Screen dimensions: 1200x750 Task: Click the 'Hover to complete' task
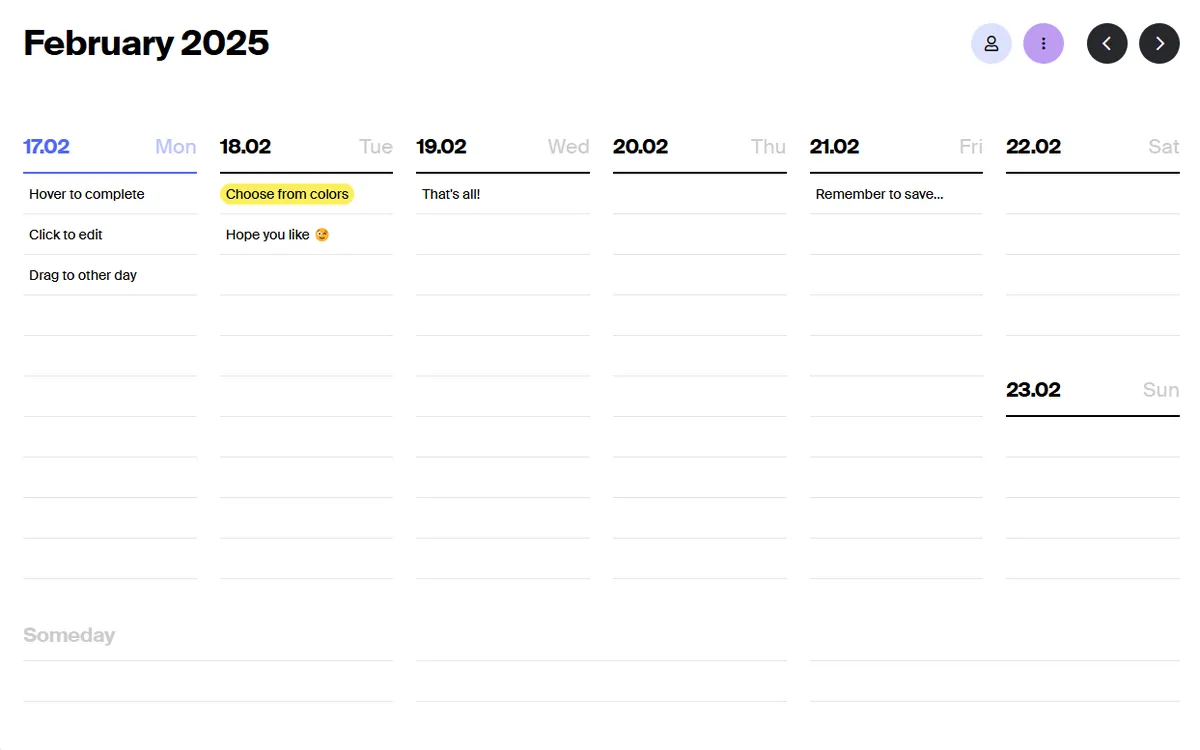coord(87,194)
